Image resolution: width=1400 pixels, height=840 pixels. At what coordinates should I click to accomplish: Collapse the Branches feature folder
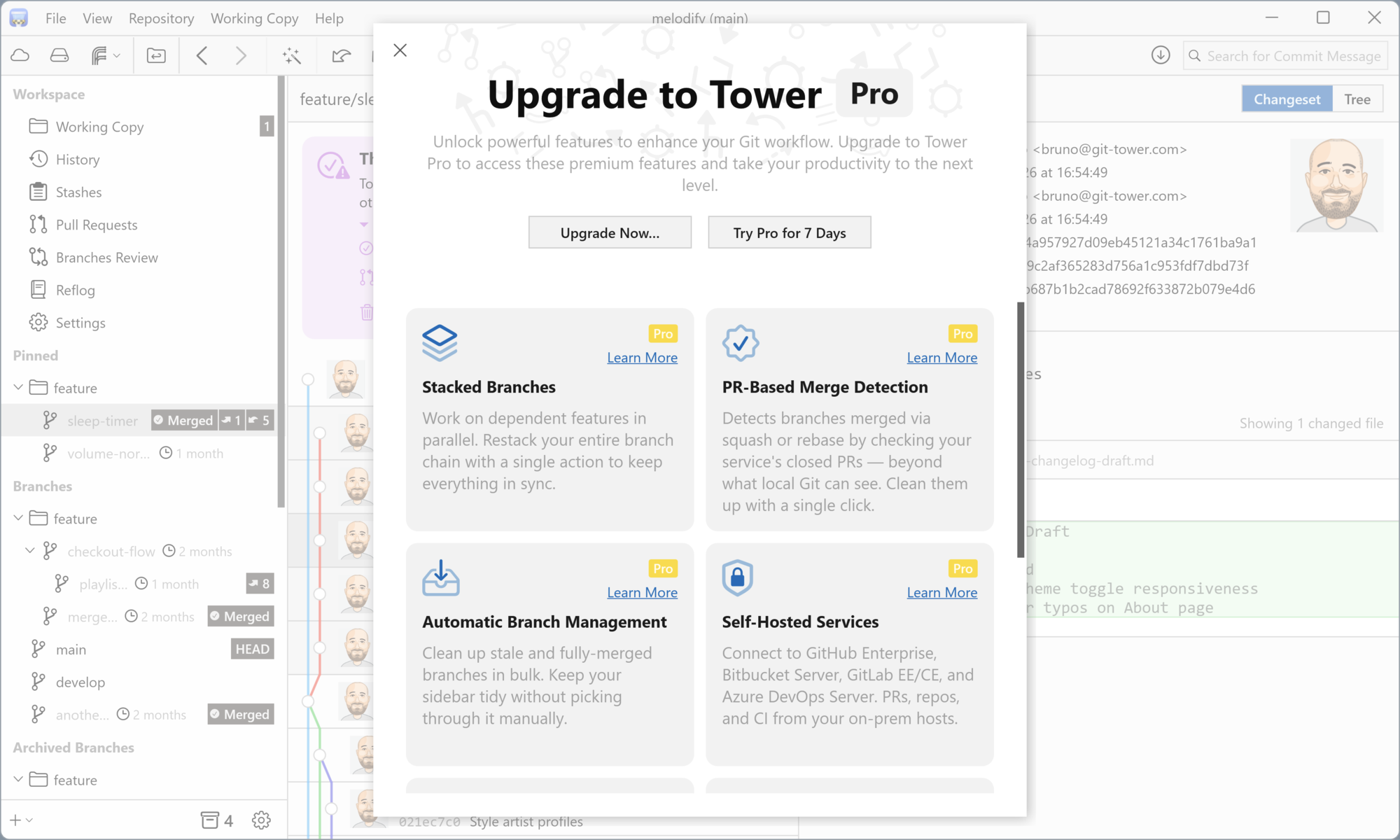pyautogui.click(x=18, y=518)
